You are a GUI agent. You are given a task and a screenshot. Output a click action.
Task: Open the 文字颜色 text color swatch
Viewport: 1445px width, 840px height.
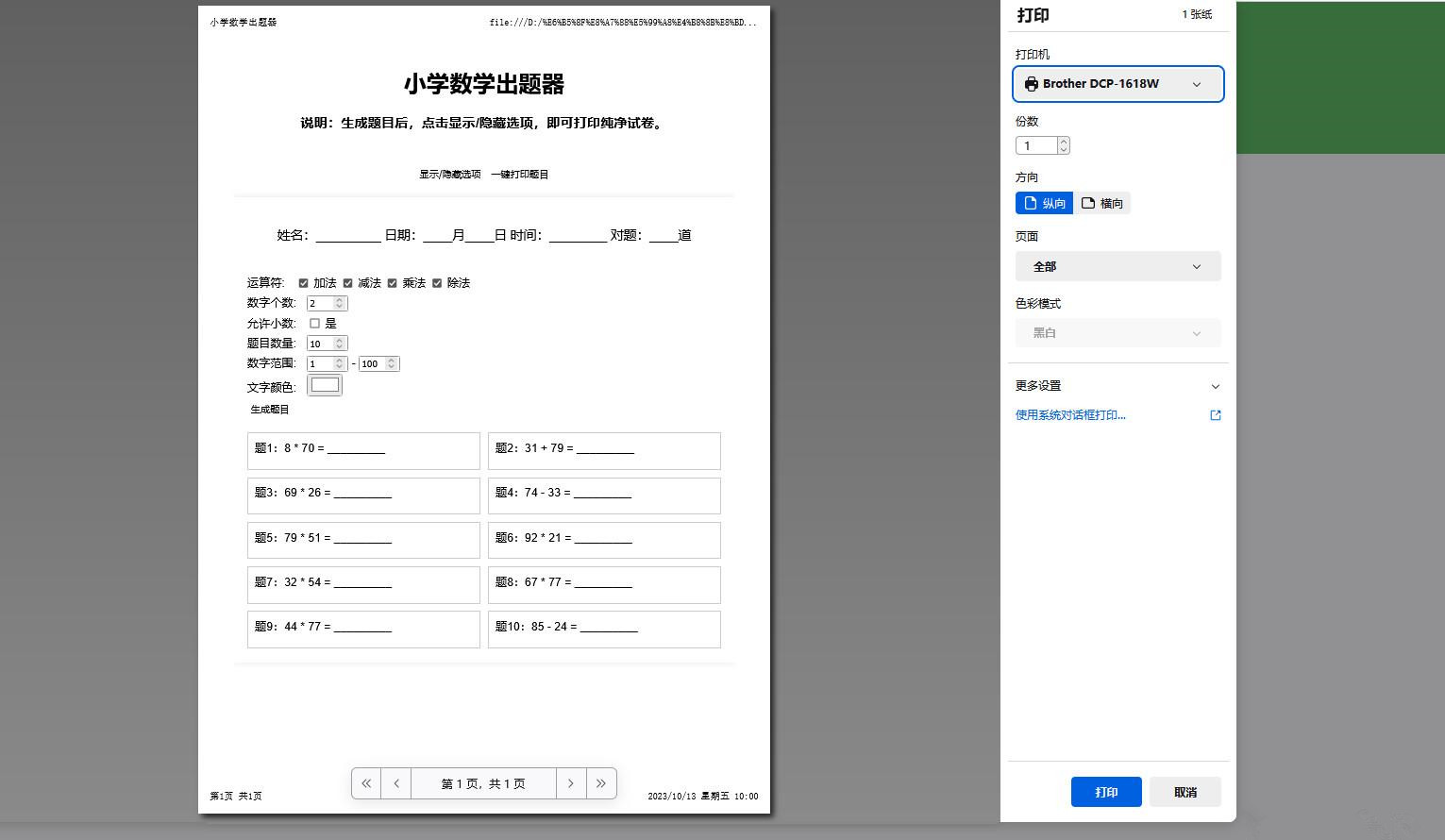325,385
